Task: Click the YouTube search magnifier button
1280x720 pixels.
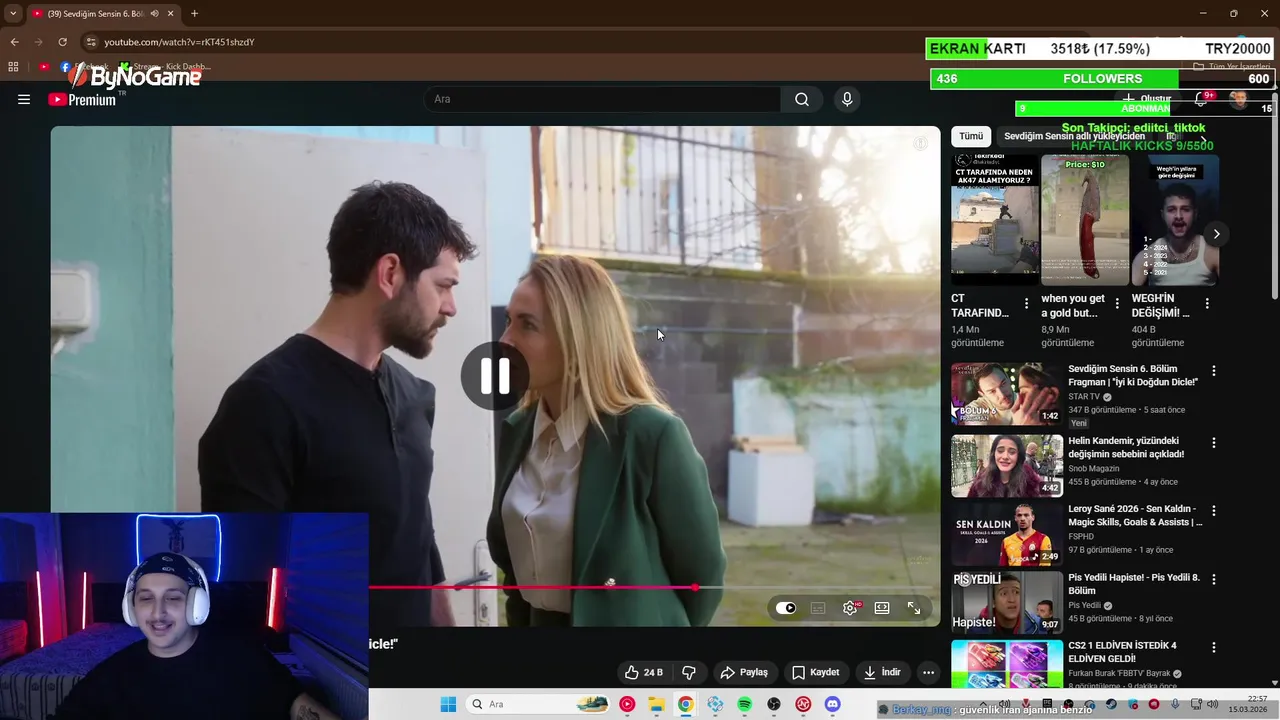Action: [x=802, y=99]
